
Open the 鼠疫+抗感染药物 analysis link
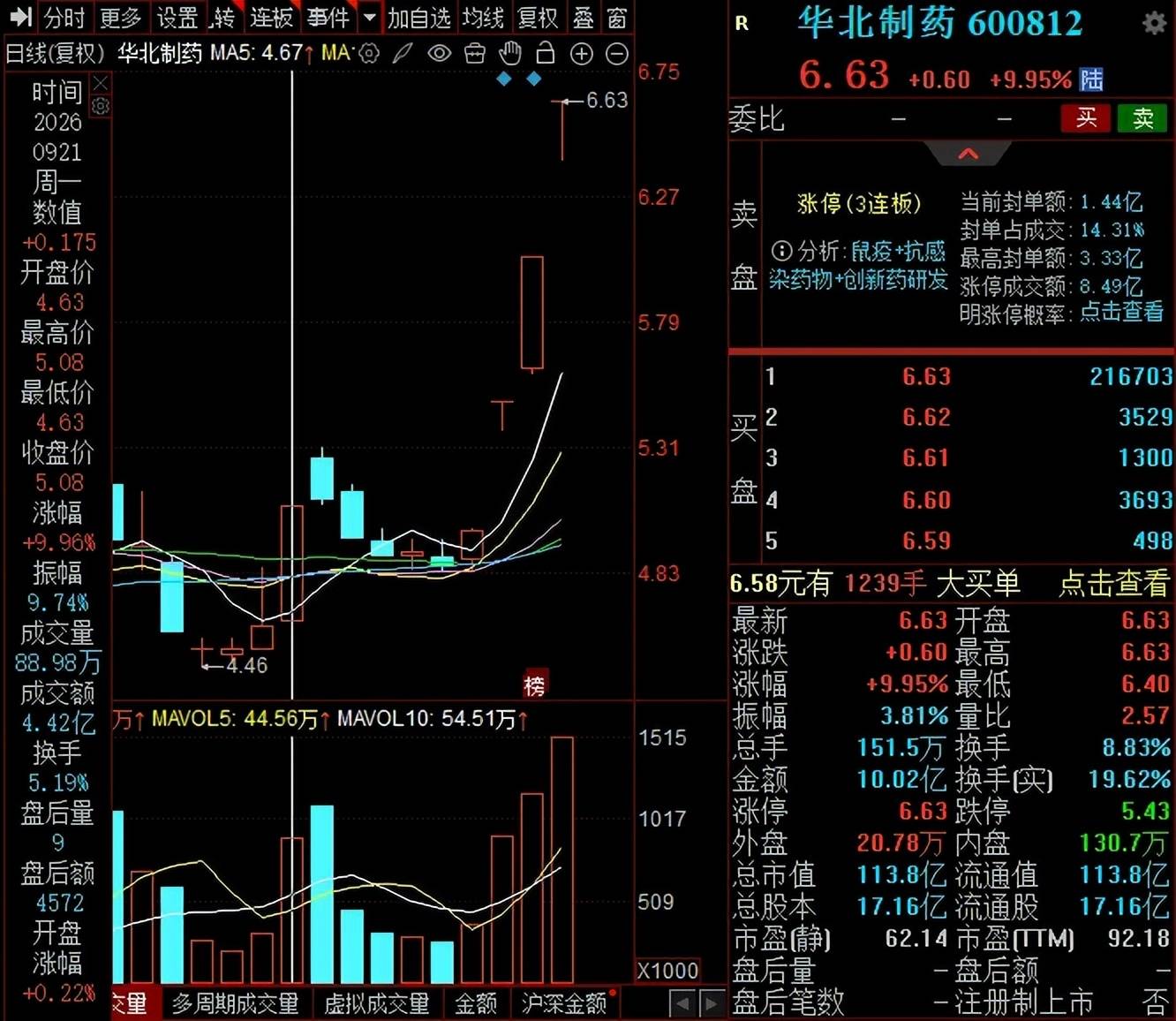click(x=859, y=266)
